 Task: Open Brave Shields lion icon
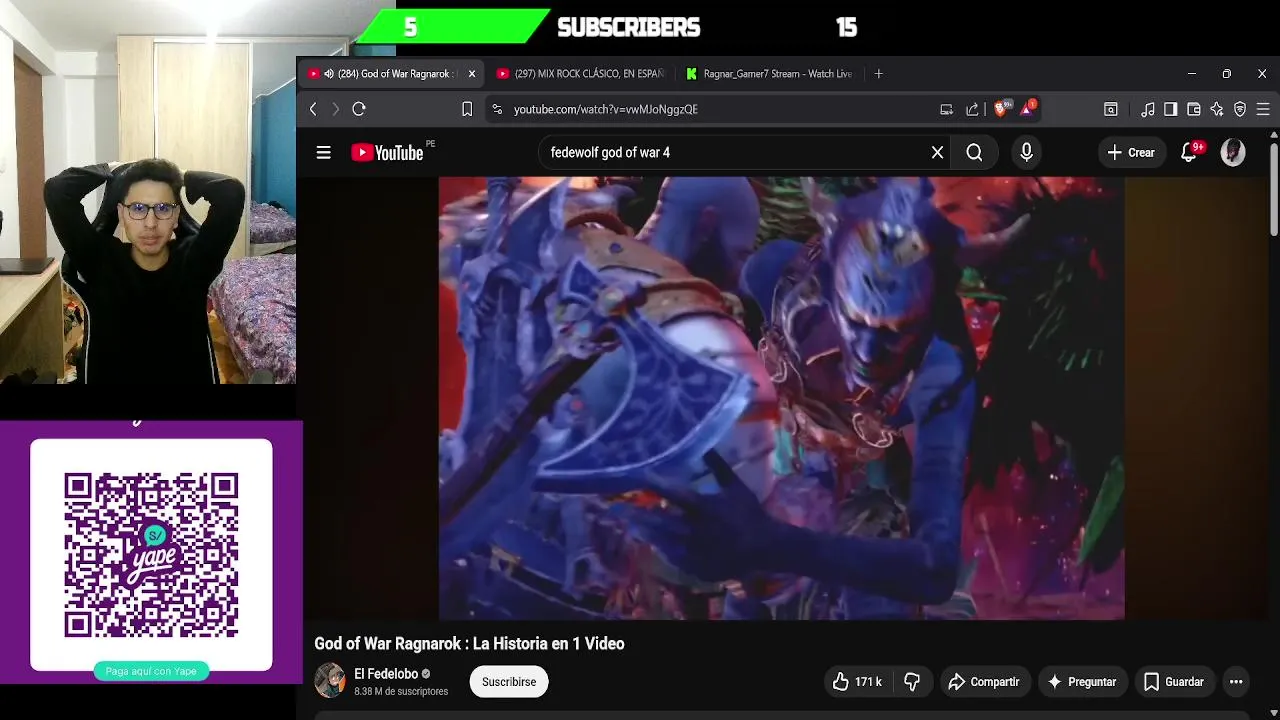click(x=1002, y=108)
